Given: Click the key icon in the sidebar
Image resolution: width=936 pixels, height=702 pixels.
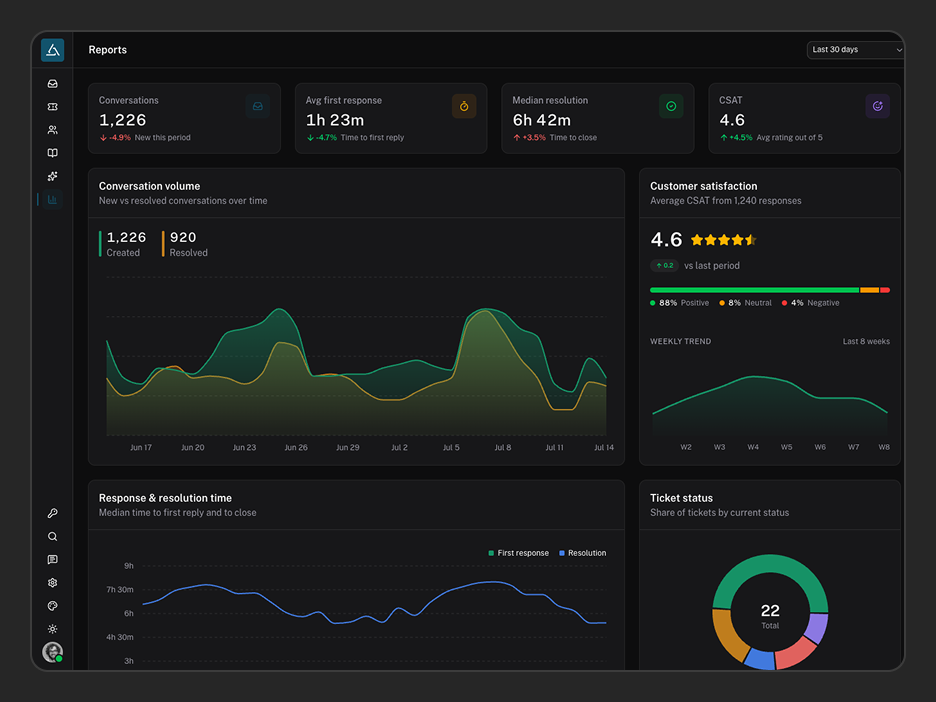Looking at the screenshot, I should pos(53,513).
